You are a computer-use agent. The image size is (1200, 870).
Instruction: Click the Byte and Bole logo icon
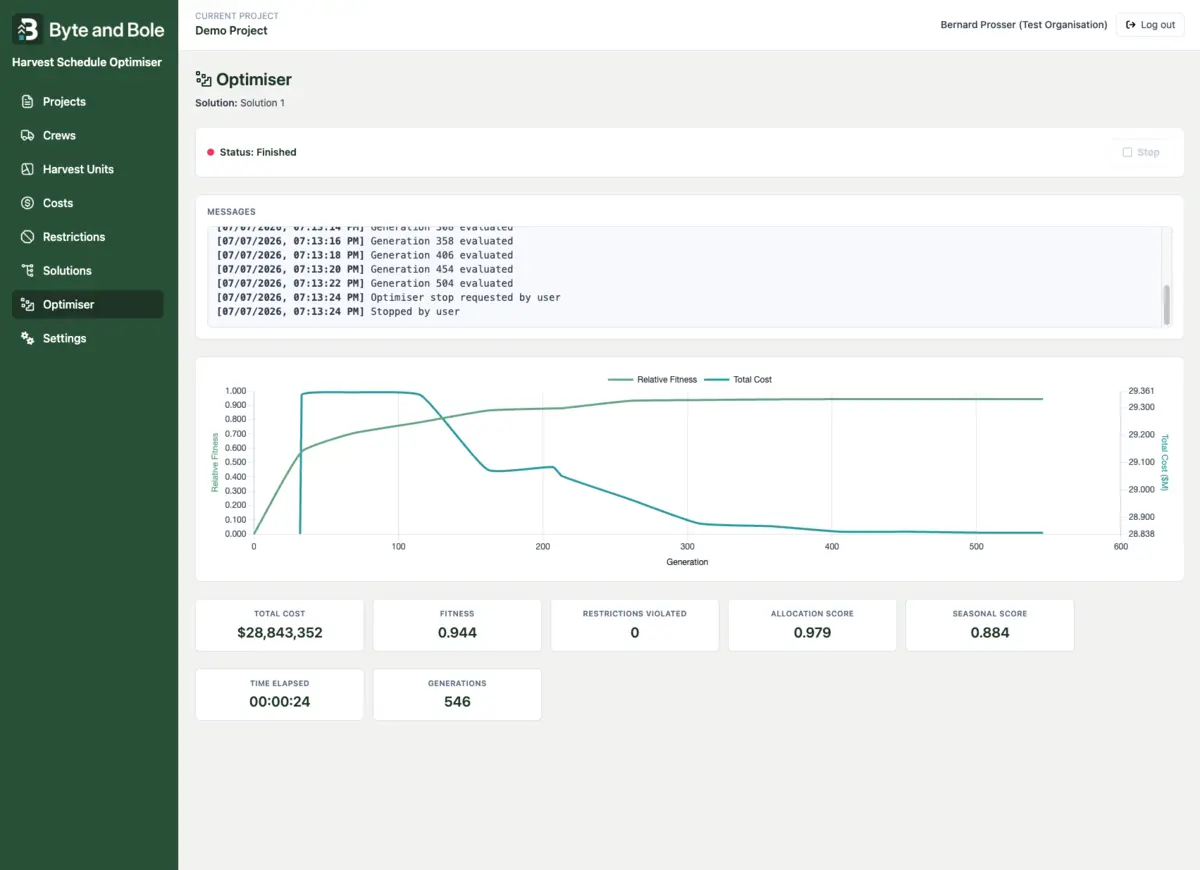(x=27, y=30)
